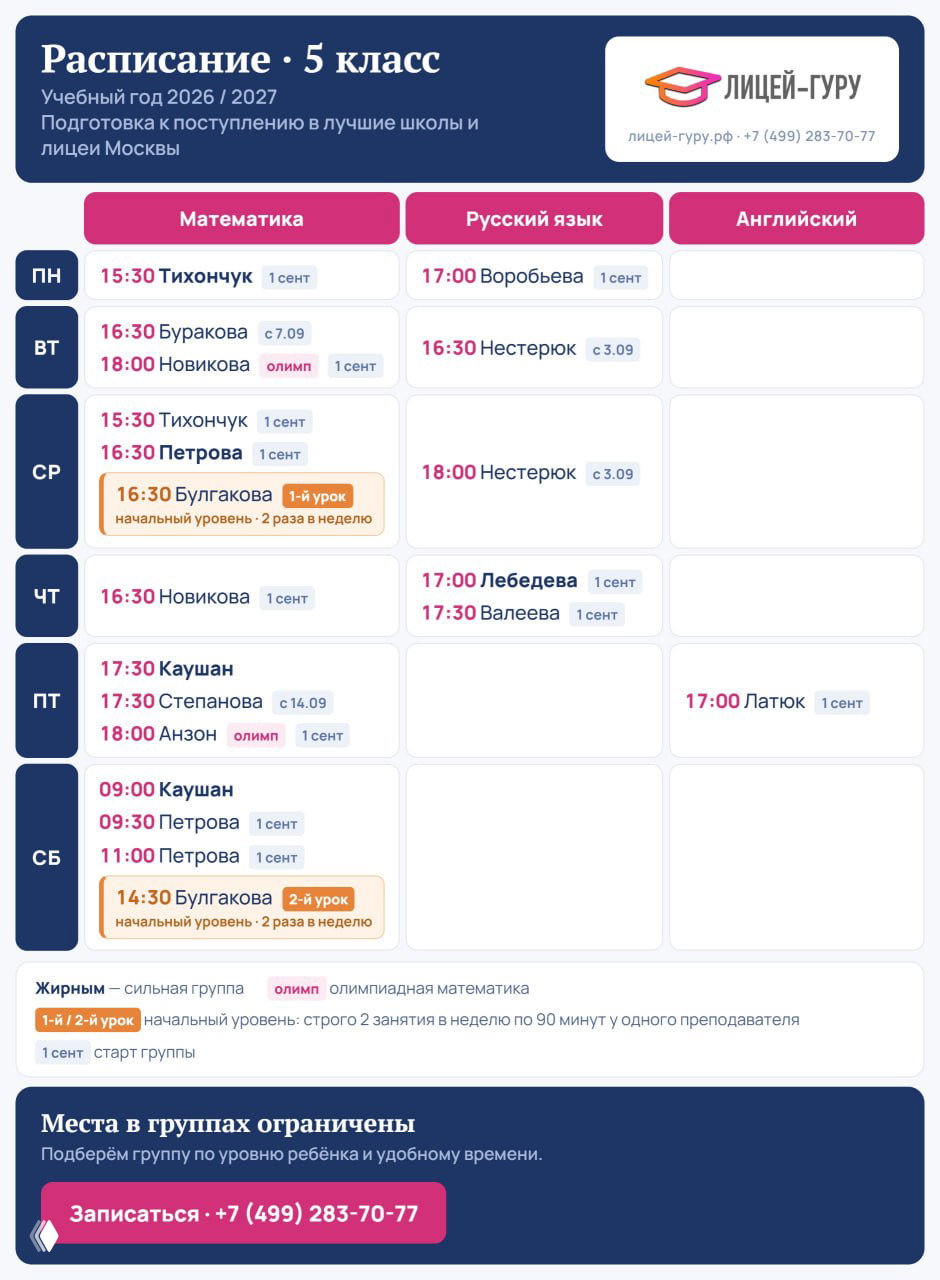The width and height of the screenshot is (940, 1280).
Task: Click the «1-й / 2-й урок» legend badge
Action: pyautogui.click(x=88, y=1020)
